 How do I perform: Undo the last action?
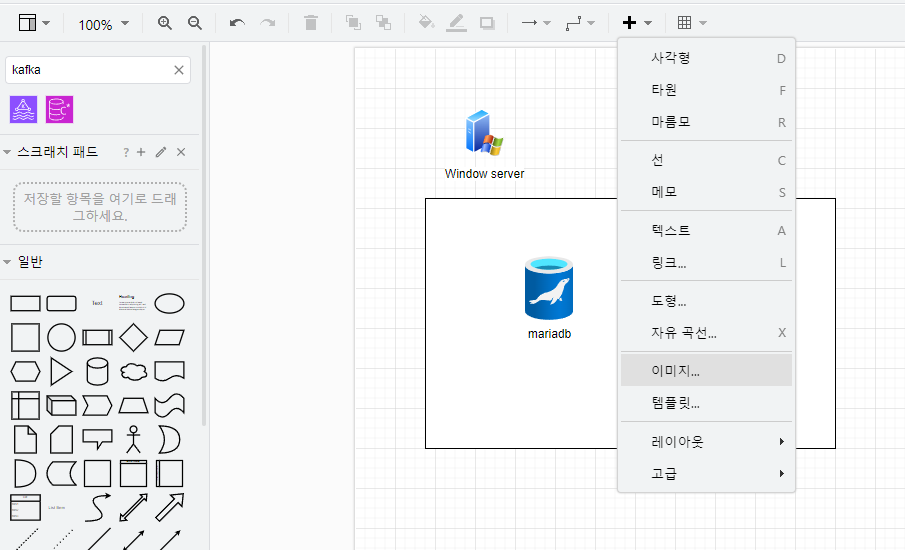[237, 23]
